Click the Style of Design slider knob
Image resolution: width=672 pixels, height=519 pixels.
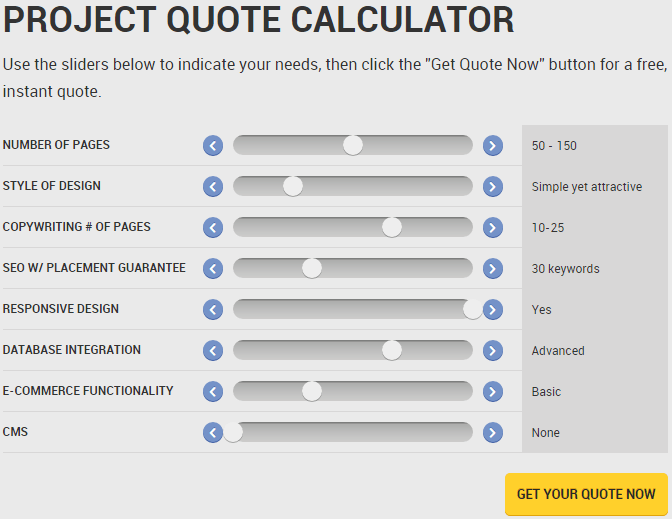(x=292, y=186)
